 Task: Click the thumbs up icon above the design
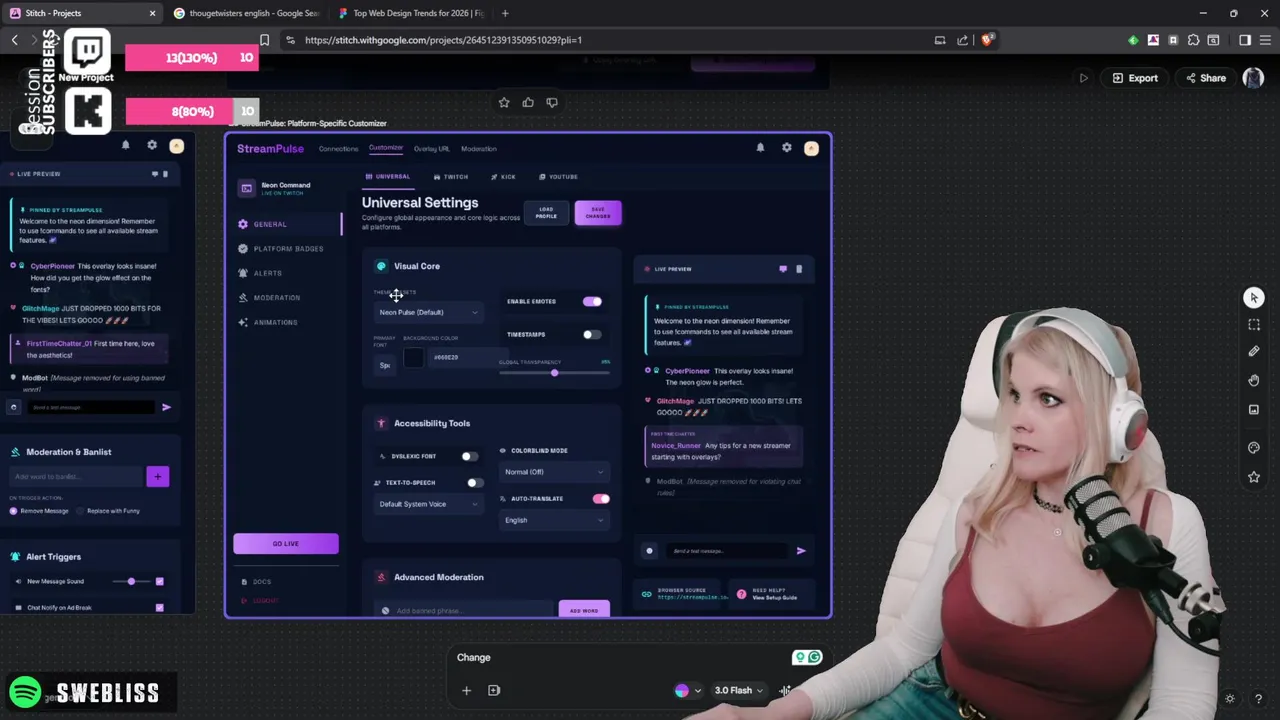(x=528, y=102)
